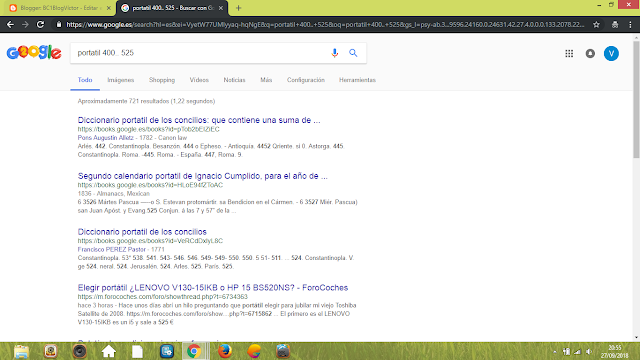Open third result Diccionario portatil de los concilios
The height and width of the screenshot is (360, 640).
pyautogui.click(x=142, y=232)
